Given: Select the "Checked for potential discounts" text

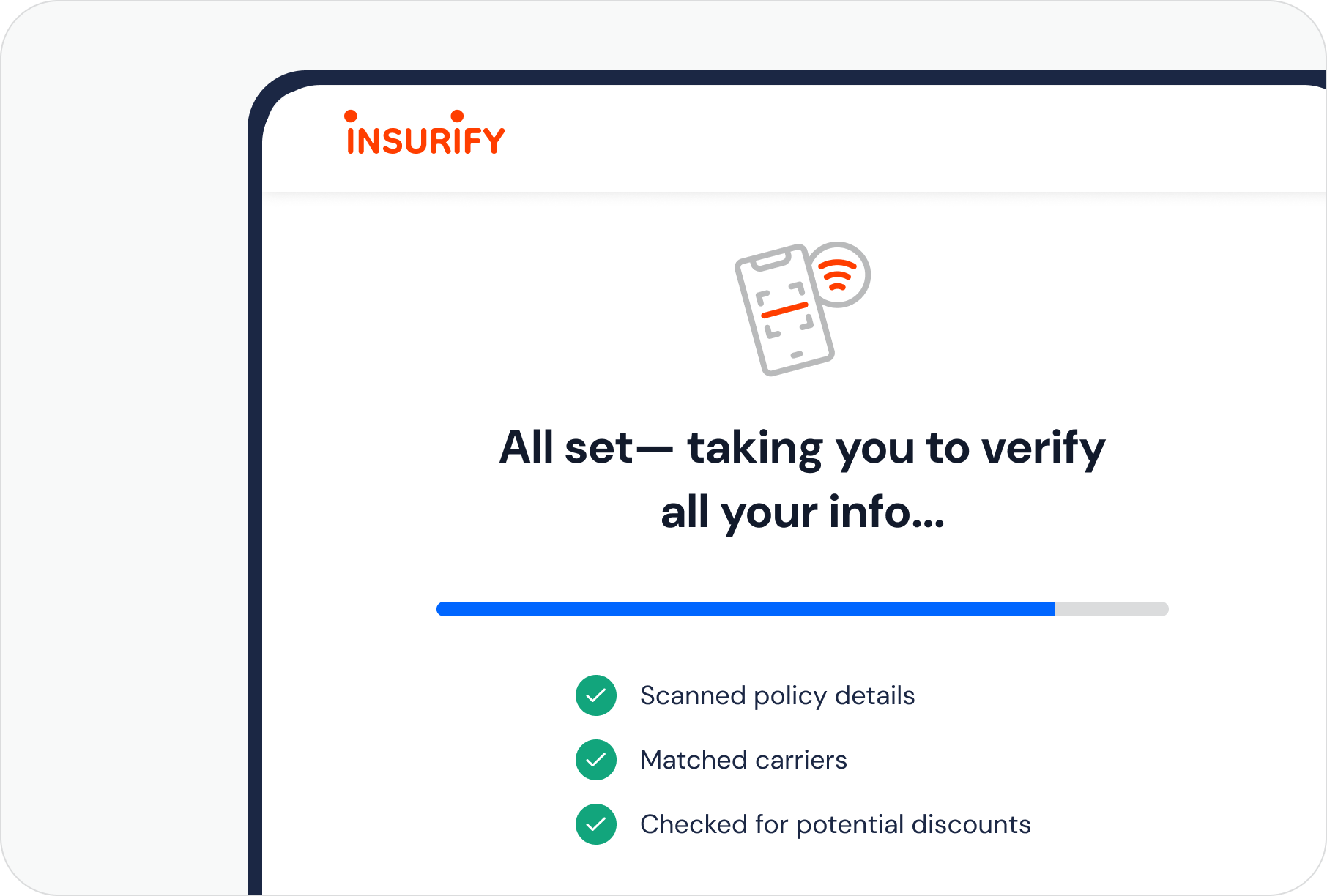Looking at the screenshot, I should point(835,824).
